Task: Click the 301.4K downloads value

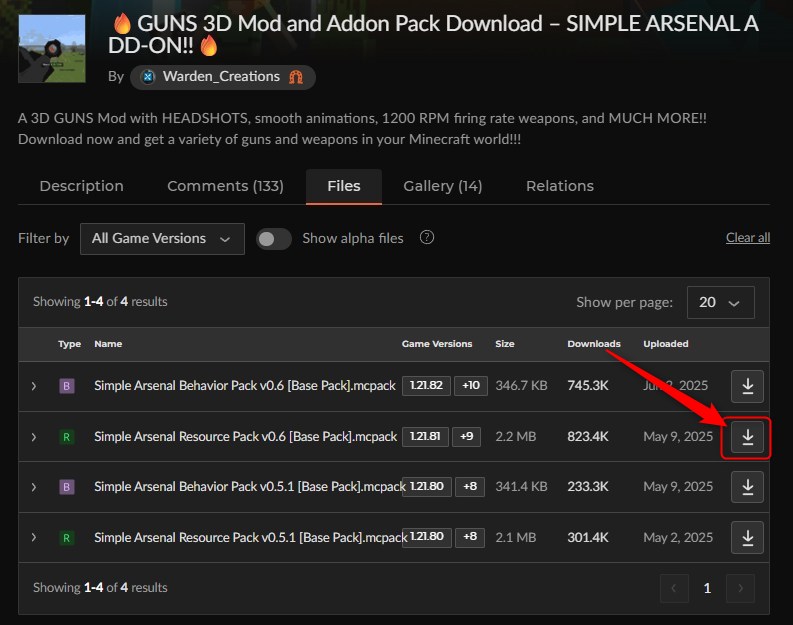Action: point(588,537)
